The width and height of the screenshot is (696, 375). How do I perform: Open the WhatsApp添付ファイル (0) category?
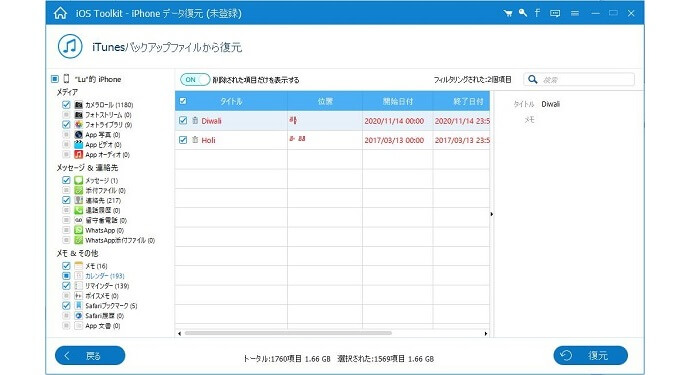pos(120,240)
